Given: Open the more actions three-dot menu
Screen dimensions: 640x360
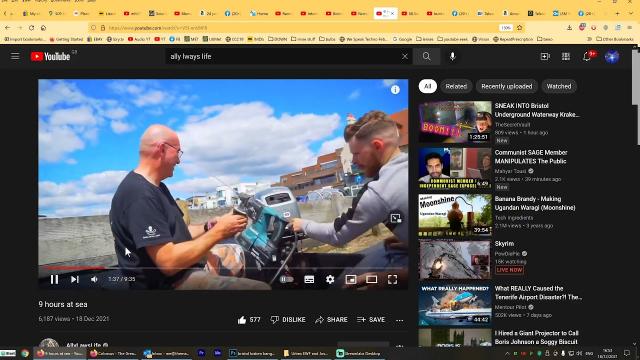Looking at the screenshot, I should click(x=400, y=320).
